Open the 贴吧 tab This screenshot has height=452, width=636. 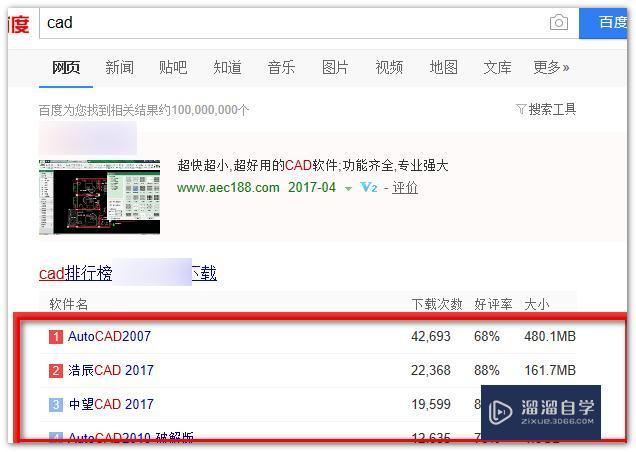click(x=173, y=67)
